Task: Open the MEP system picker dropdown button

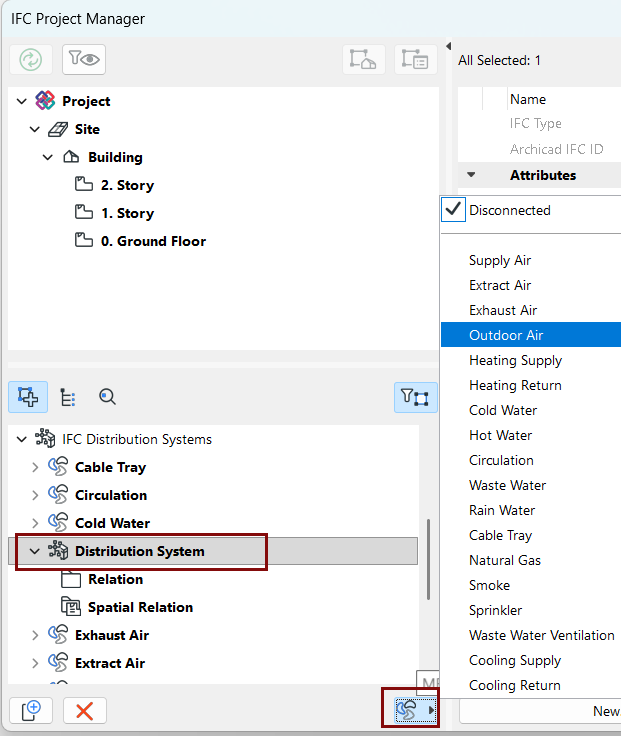Action: [415, 710]
